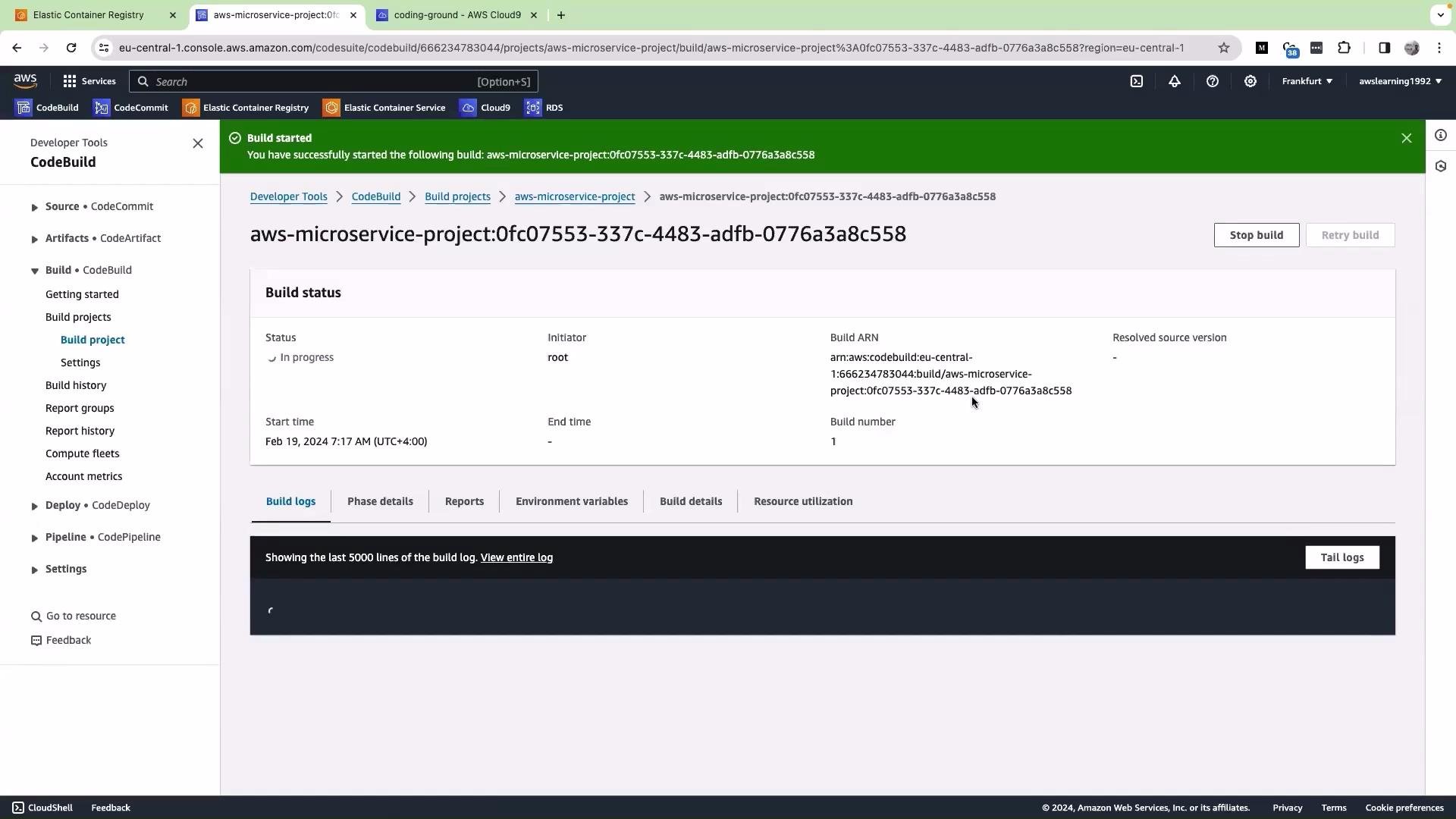Open the awslearning1992 account dropdown
This screenshot has width=1456, height=819.
(1400, 81)
